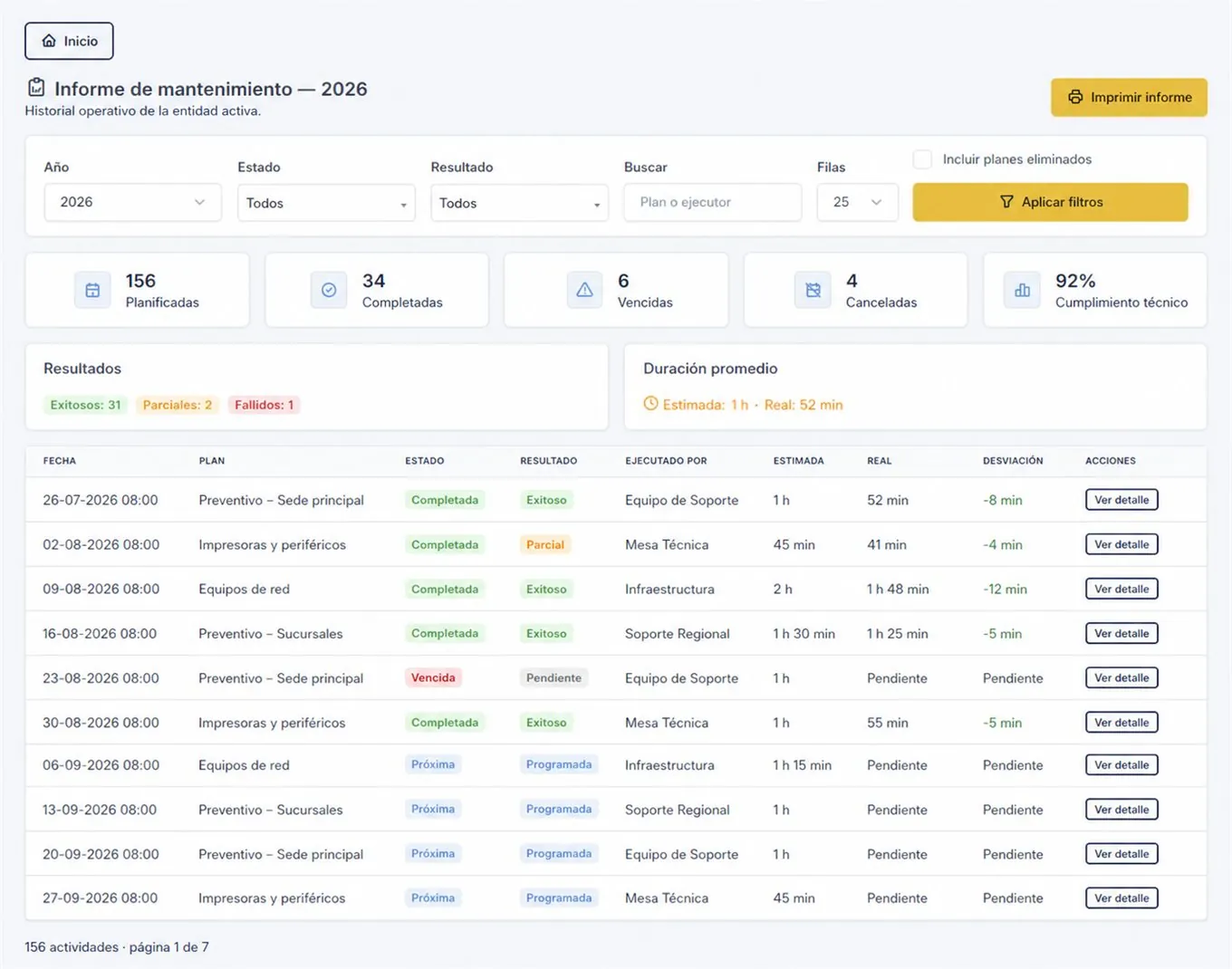
Task: Open the Año dropdown showing 2026
Action: [x=133, y=202]
